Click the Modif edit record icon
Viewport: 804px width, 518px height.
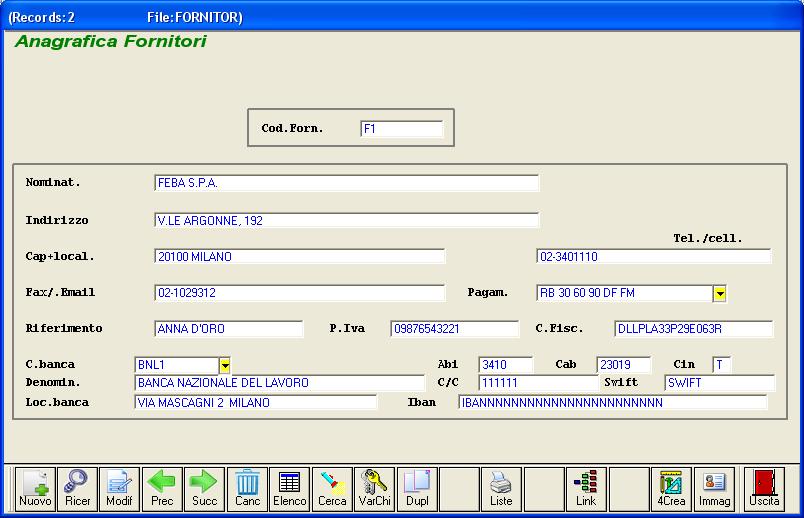click(119, 489)
